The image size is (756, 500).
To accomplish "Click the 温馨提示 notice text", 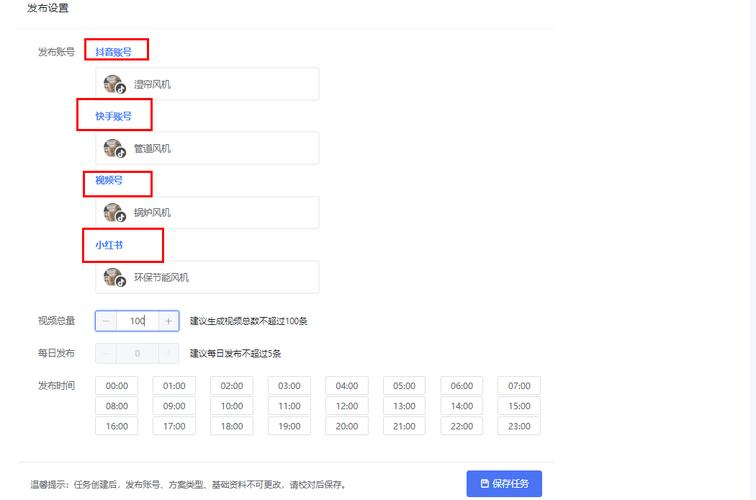I will click(x=189, y=485).
